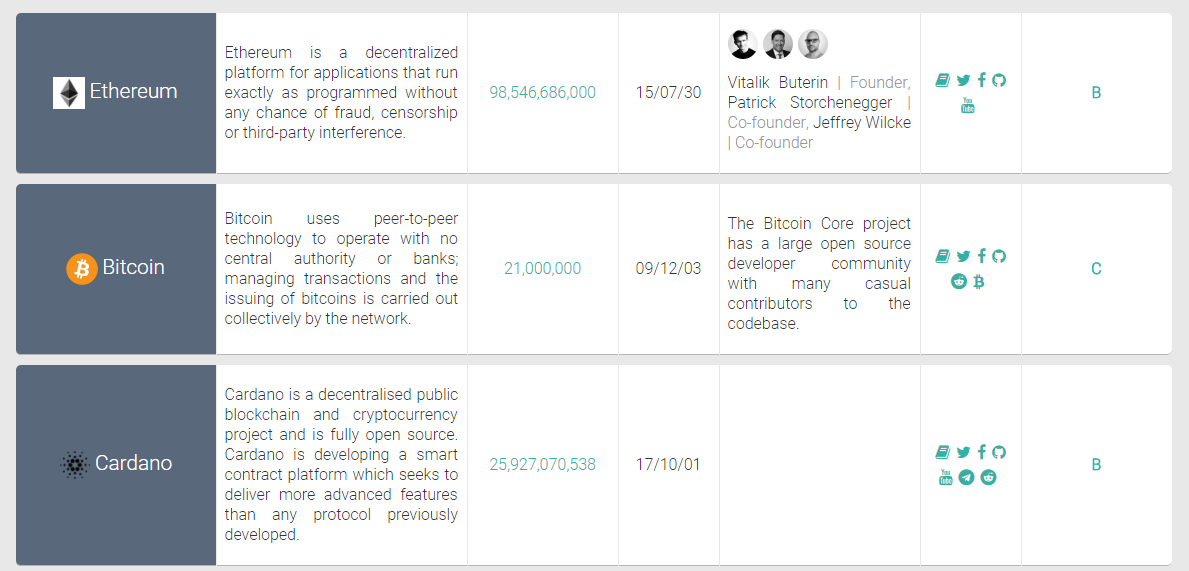The height and width of the screenshot is (571, 1189).
Task: Open Ethereum's YouTube channel
Action: pyautogui.click(x=968, y=105)
